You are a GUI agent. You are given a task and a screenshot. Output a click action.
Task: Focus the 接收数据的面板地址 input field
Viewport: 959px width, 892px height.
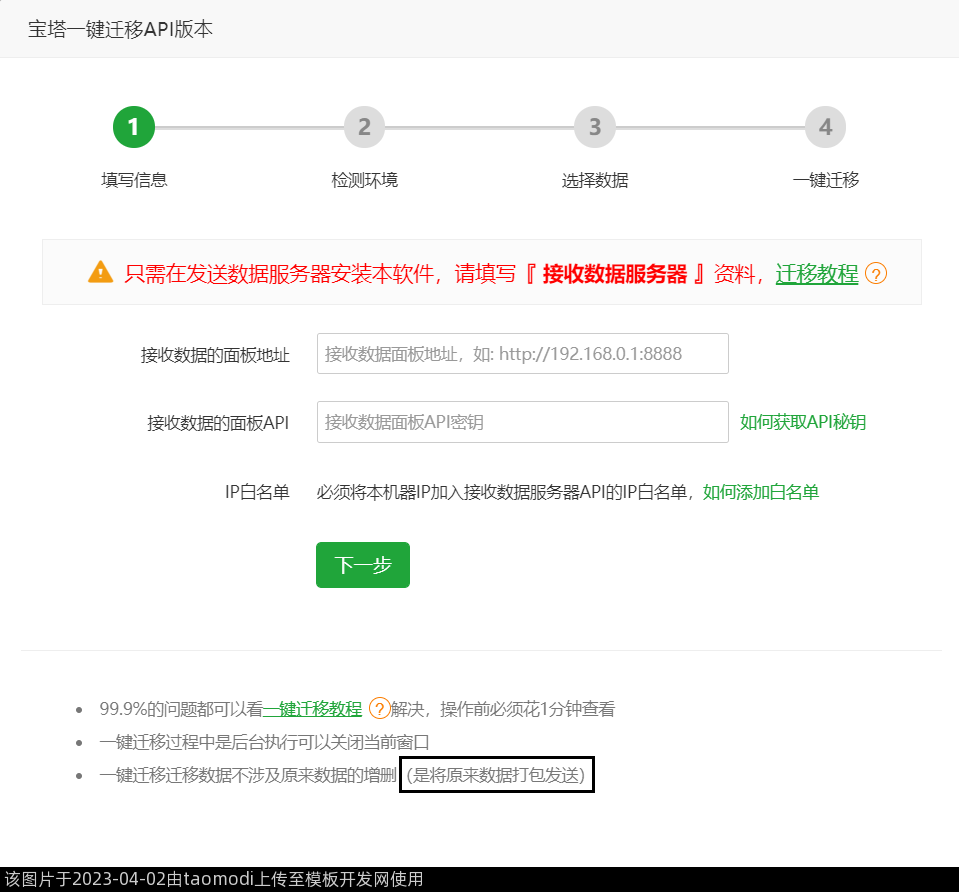(x=522, y=354)
